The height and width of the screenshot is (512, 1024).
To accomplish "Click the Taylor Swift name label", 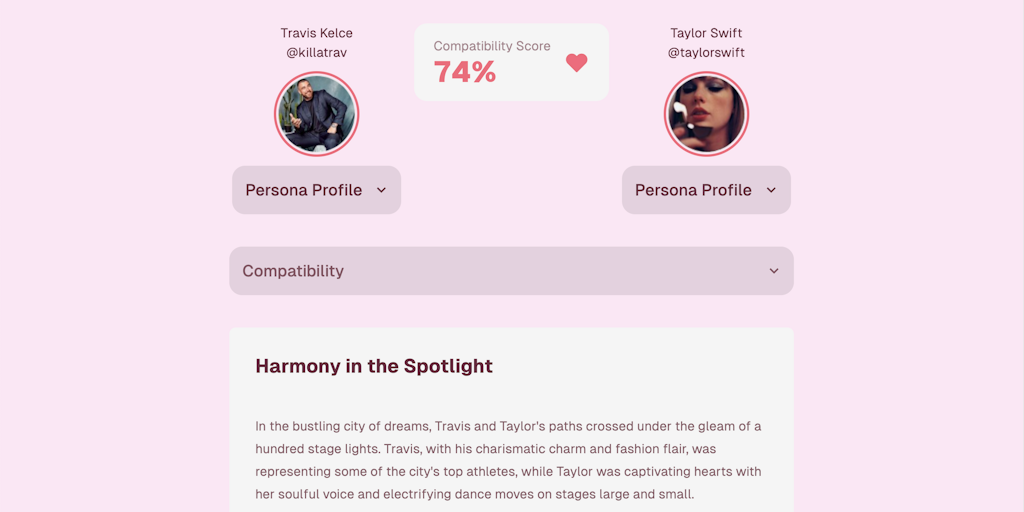I will click(x=706, y=33).
